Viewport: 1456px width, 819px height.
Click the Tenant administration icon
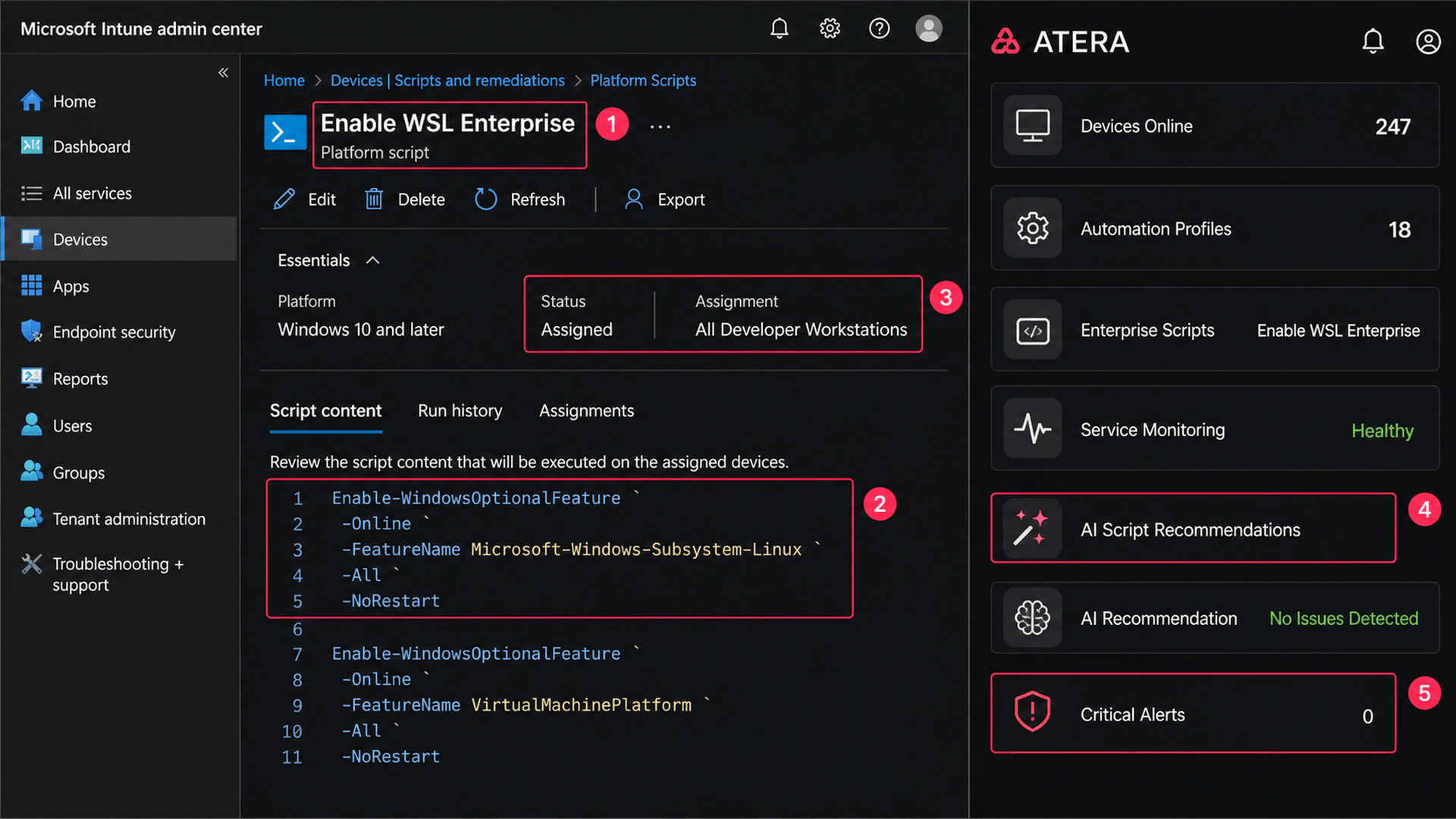[x=31, y=518]
